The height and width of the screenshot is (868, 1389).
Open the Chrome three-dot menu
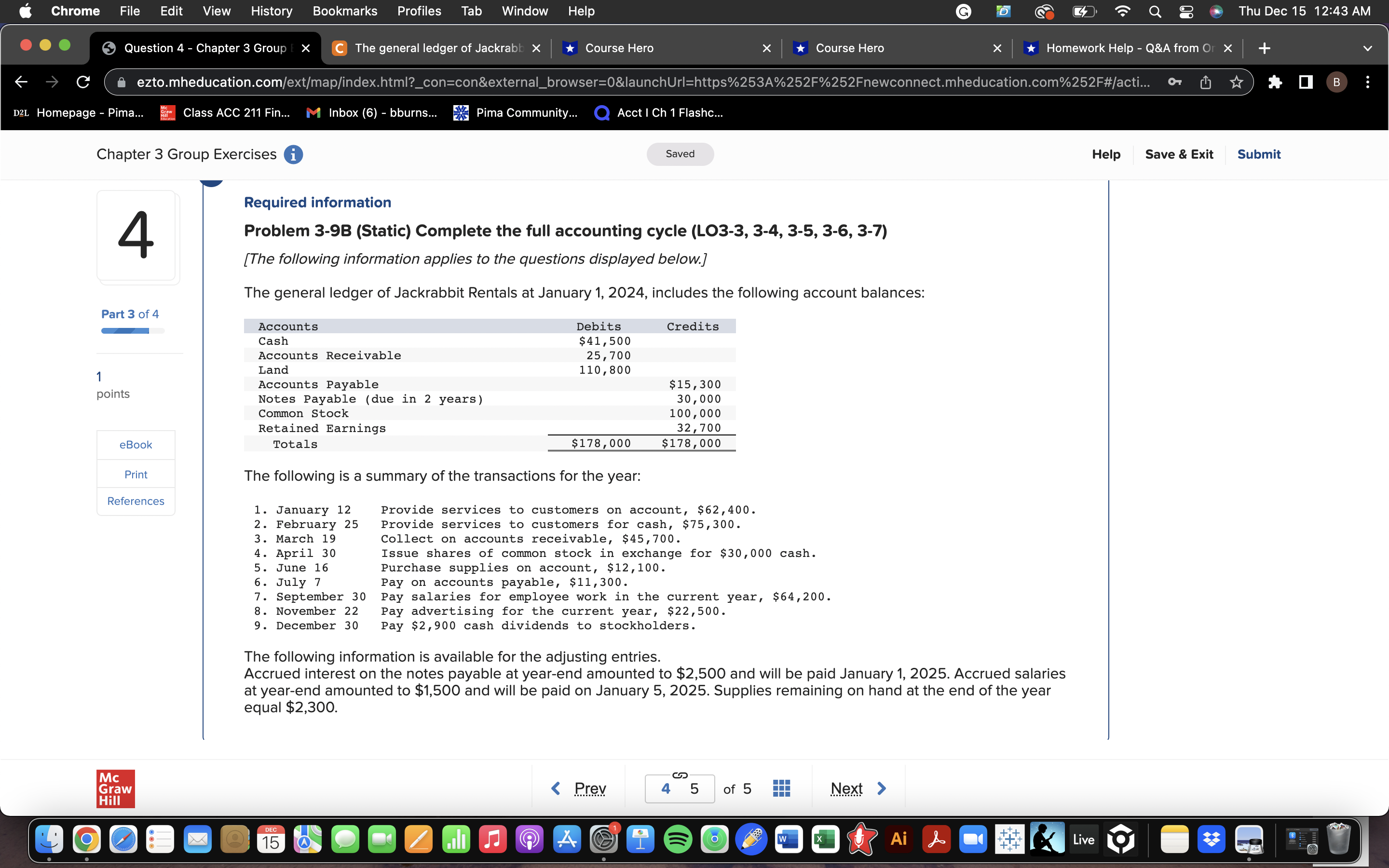(1368, 82)
